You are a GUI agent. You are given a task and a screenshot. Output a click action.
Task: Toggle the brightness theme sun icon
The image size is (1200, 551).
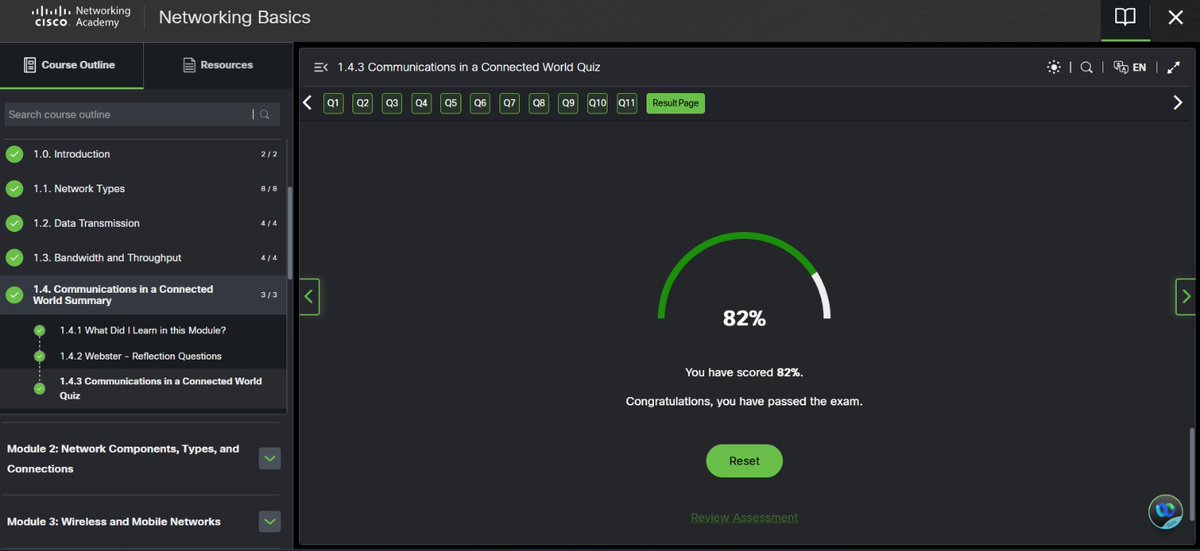(x=1053, y=67)
